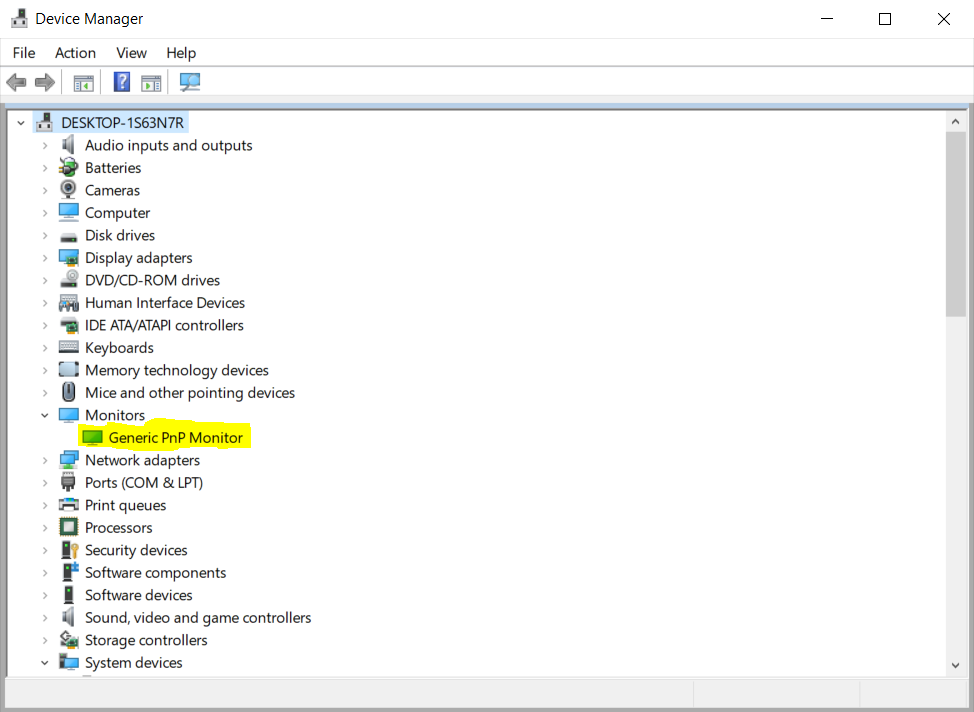Open the View menu

pos(131,53)
